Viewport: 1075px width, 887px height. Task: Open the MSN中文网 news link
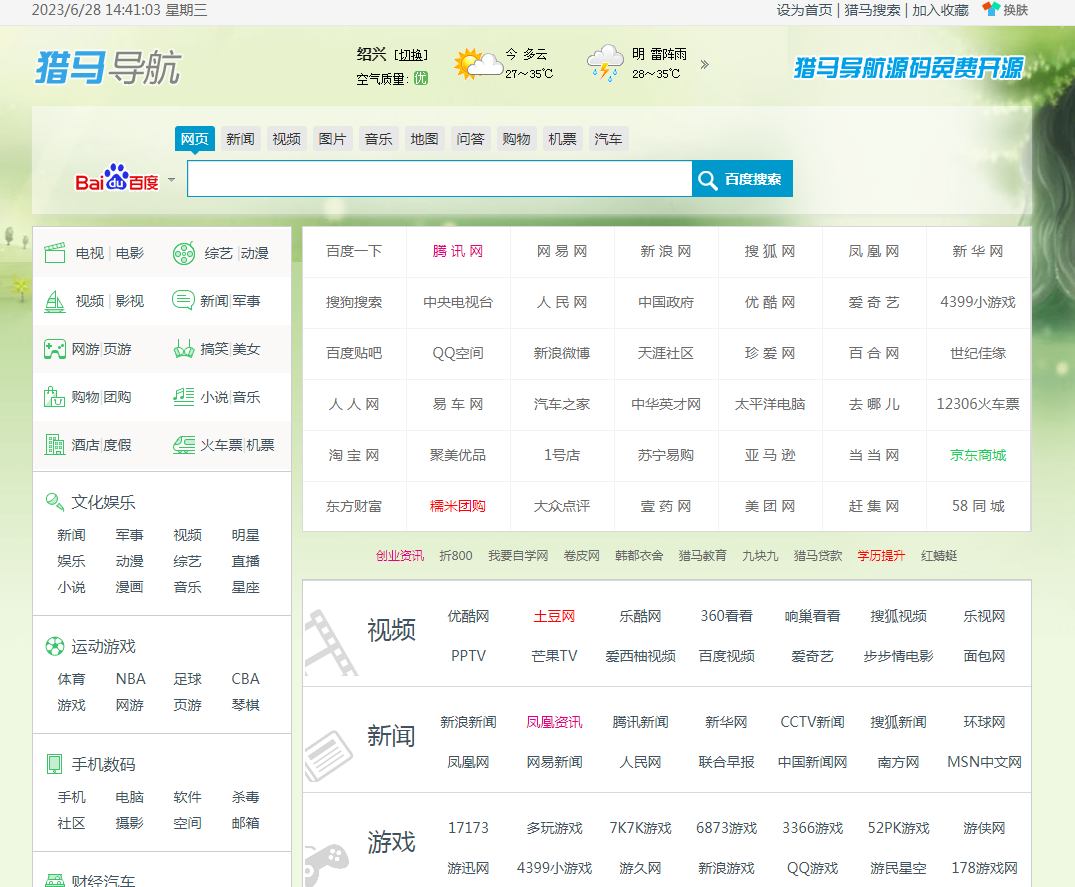[984, 762]
